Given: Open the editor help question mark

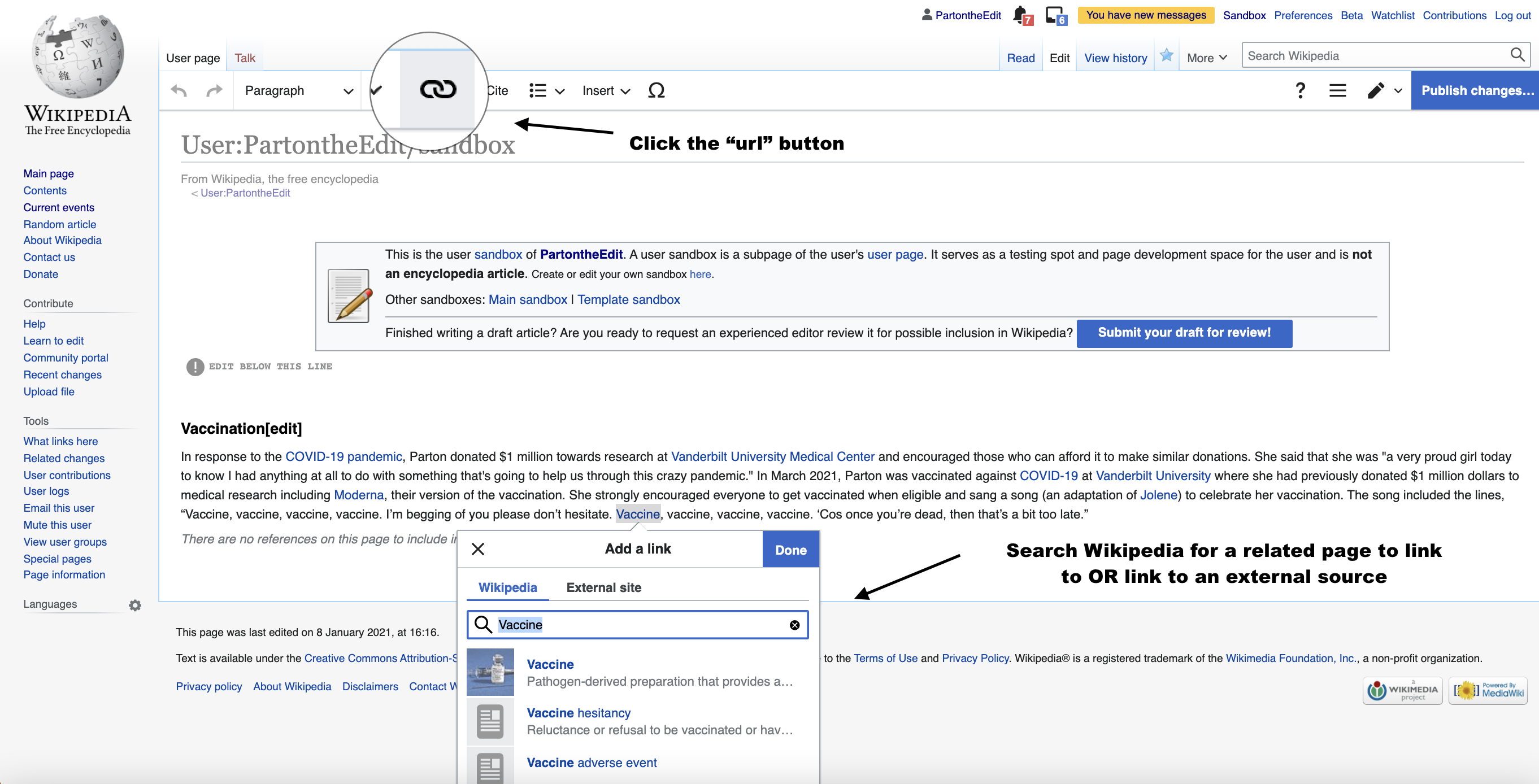Looking at the screenshot, I should coord(1300,90).
